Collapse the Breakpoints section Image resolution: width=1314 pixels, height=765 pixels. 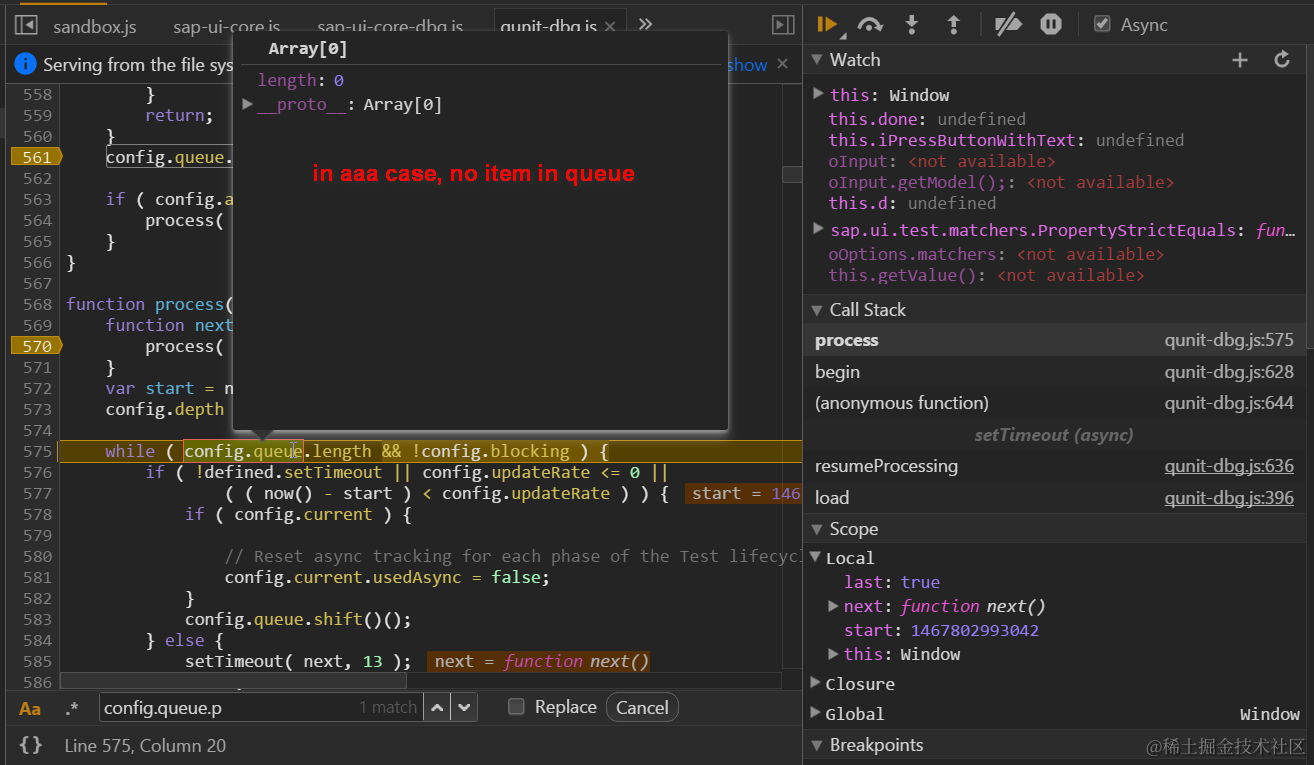pos(816,745)
